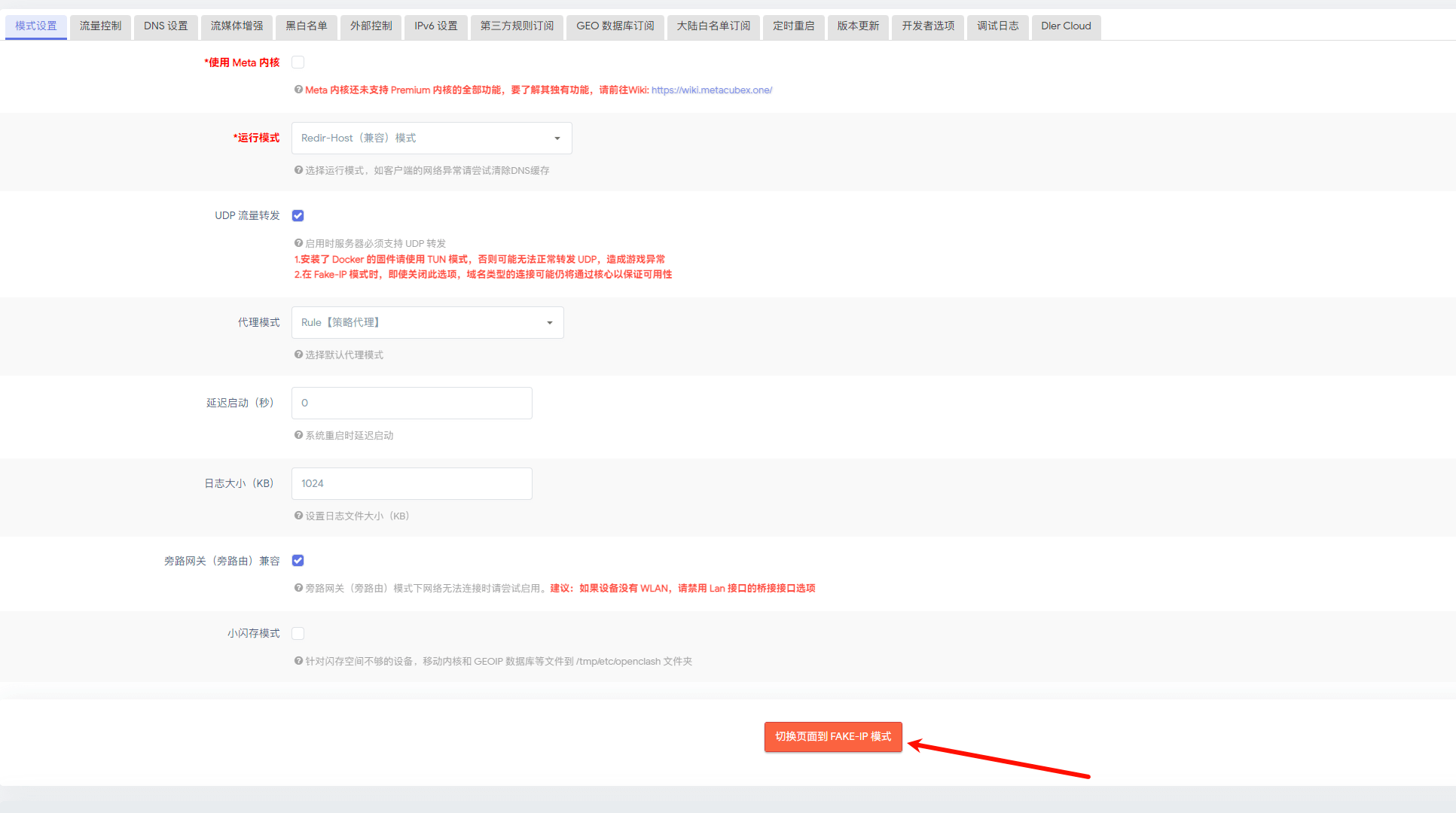Click the 日志大小 input field

411,483
